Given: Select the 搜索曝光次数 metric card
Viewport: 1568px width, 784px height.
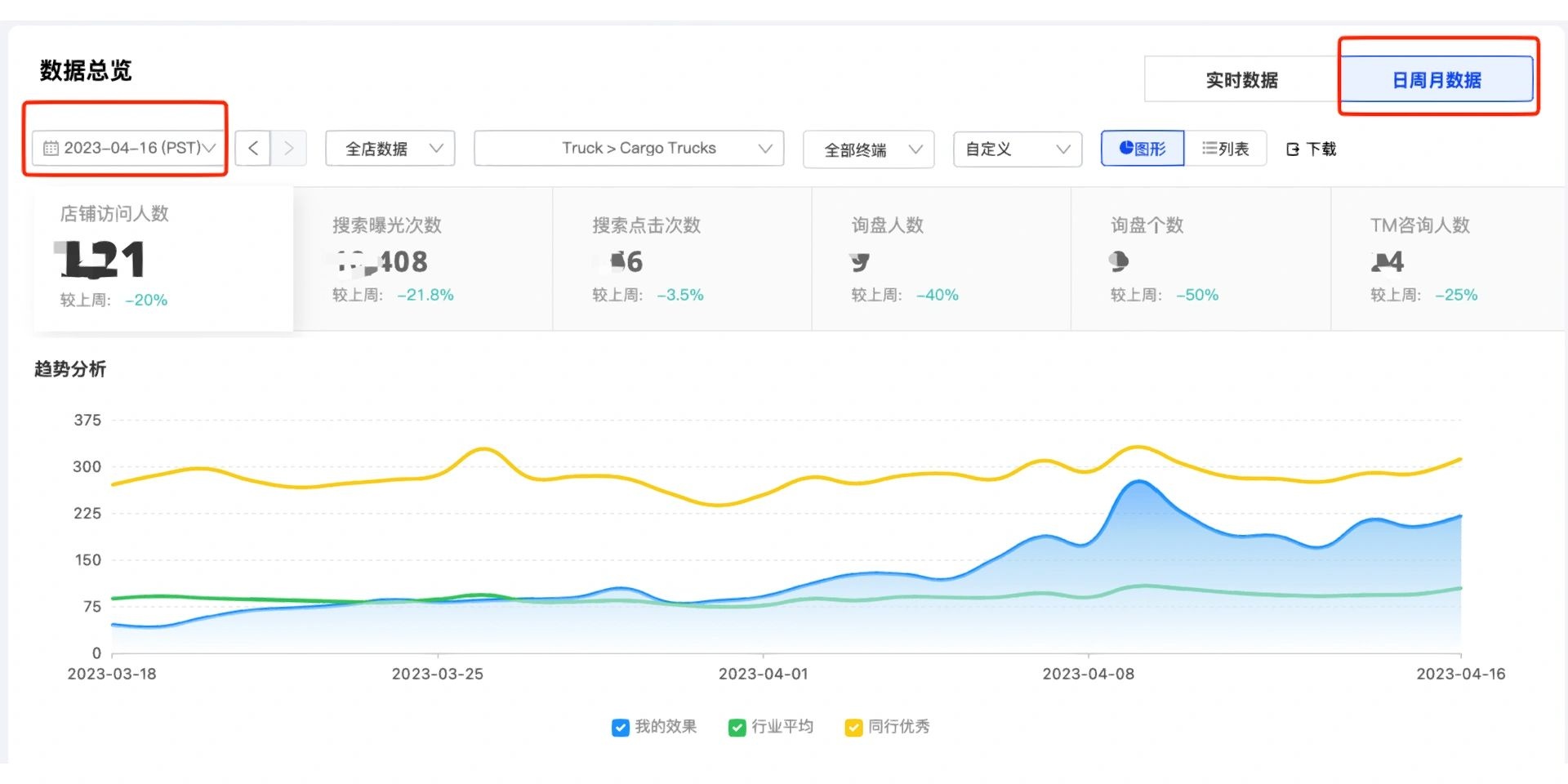Looking at the screenshot, I should 423,259.
